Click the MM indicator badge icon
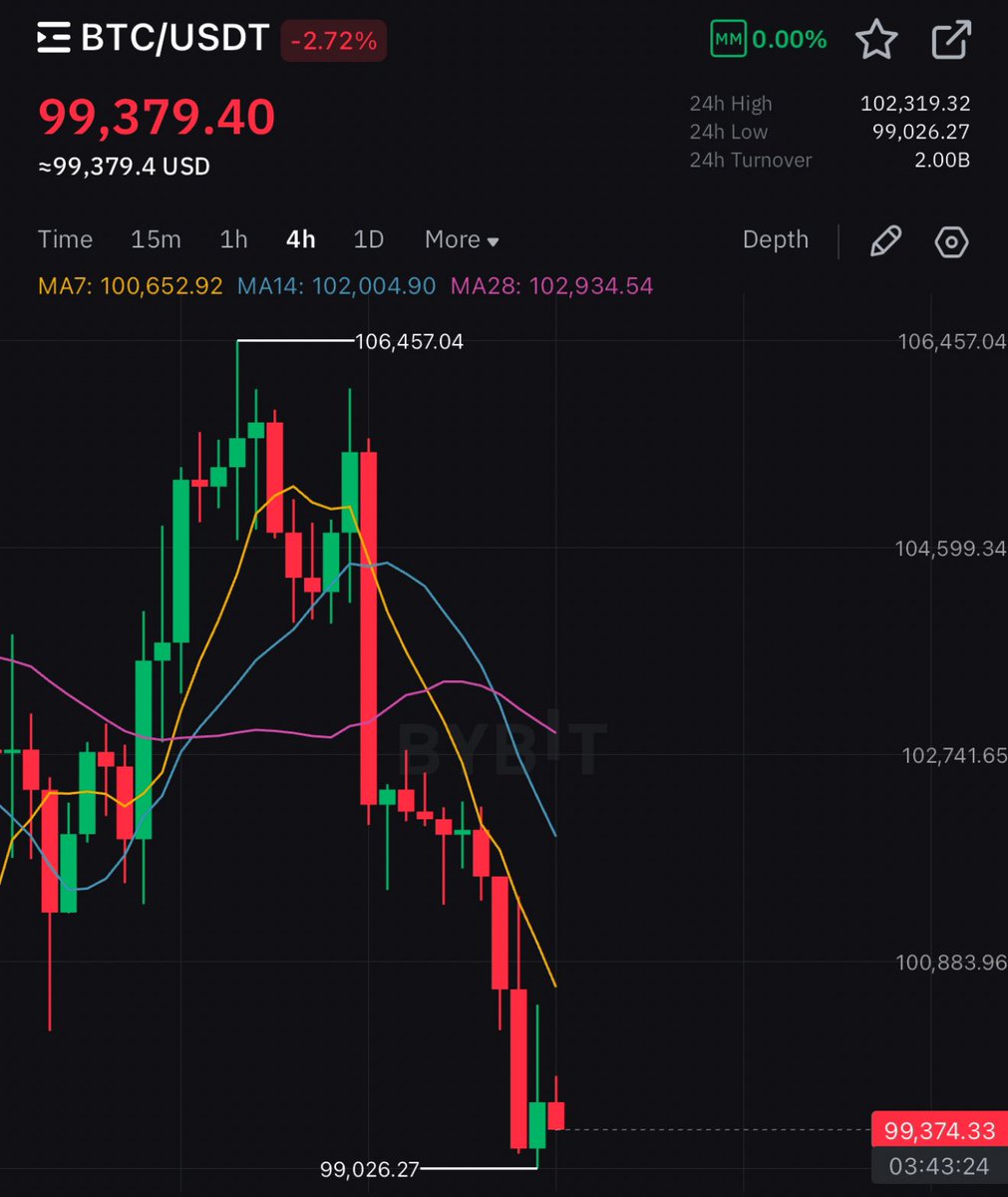Viewport: 1008px width, 1197px height. [727, 38]
